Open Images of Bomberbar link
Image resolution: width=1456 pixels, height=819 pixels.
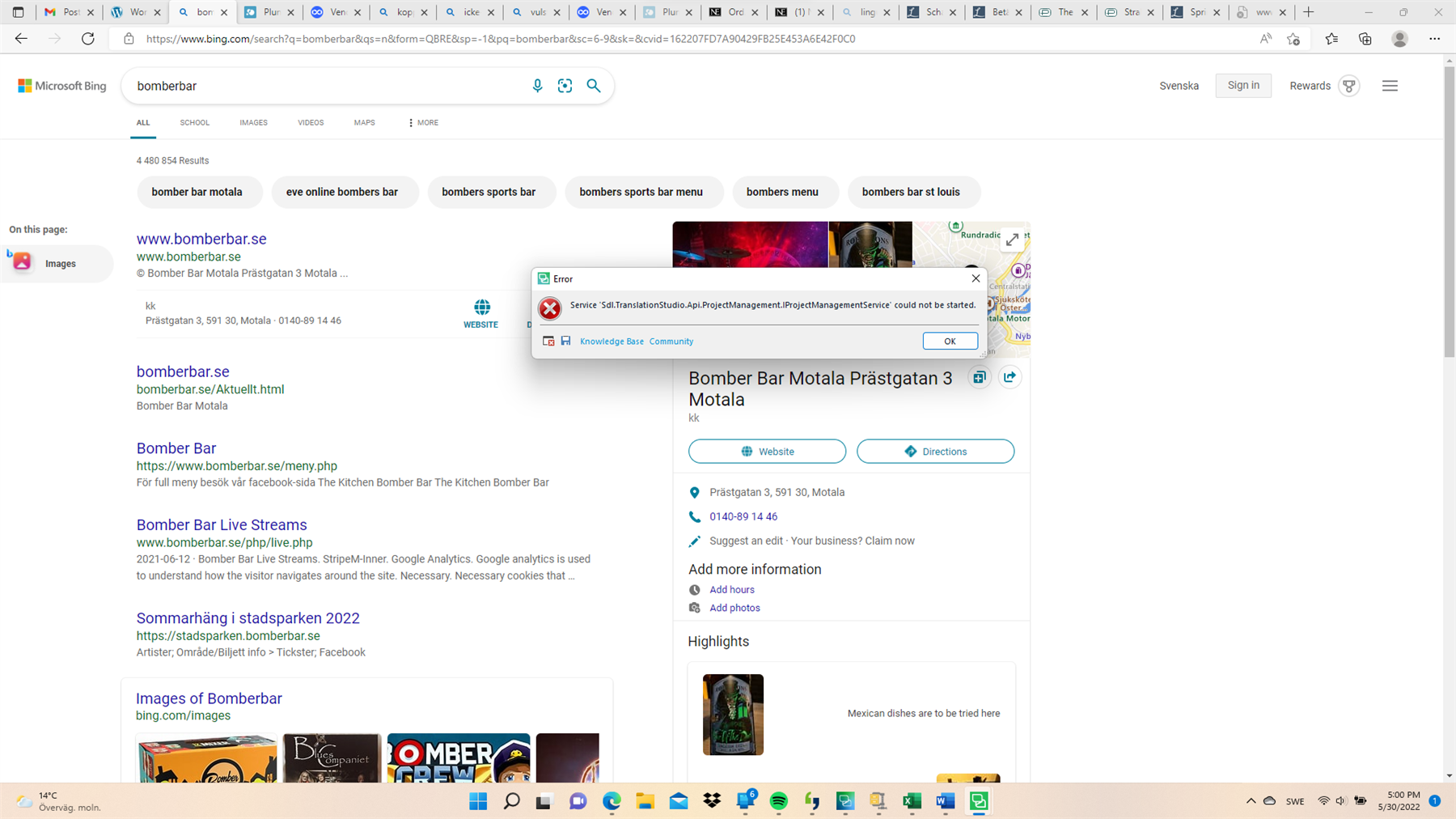coord(209,698)
